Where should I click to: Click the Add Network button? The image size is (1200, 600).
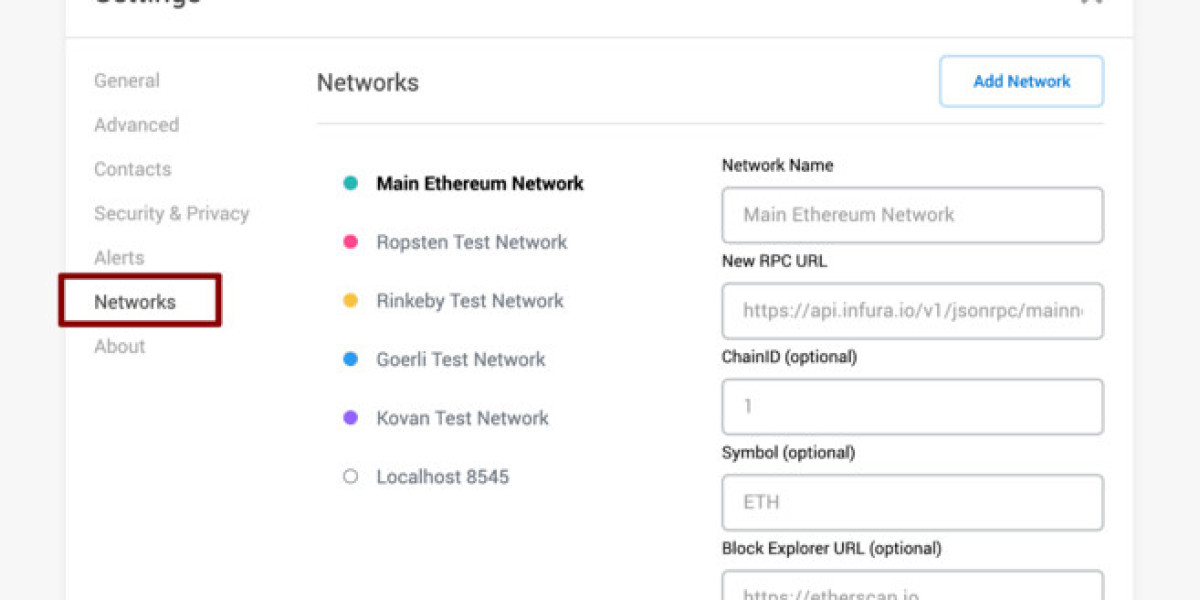(1021, 81)
